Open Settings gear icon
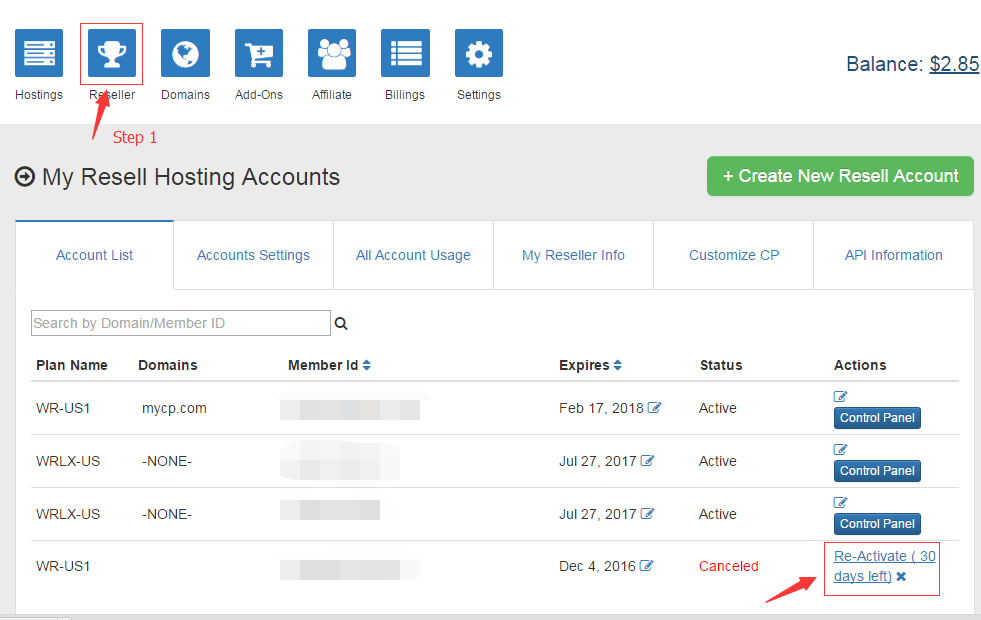The height and width of the screenshot is (620, 981). [x=479, y=53]
